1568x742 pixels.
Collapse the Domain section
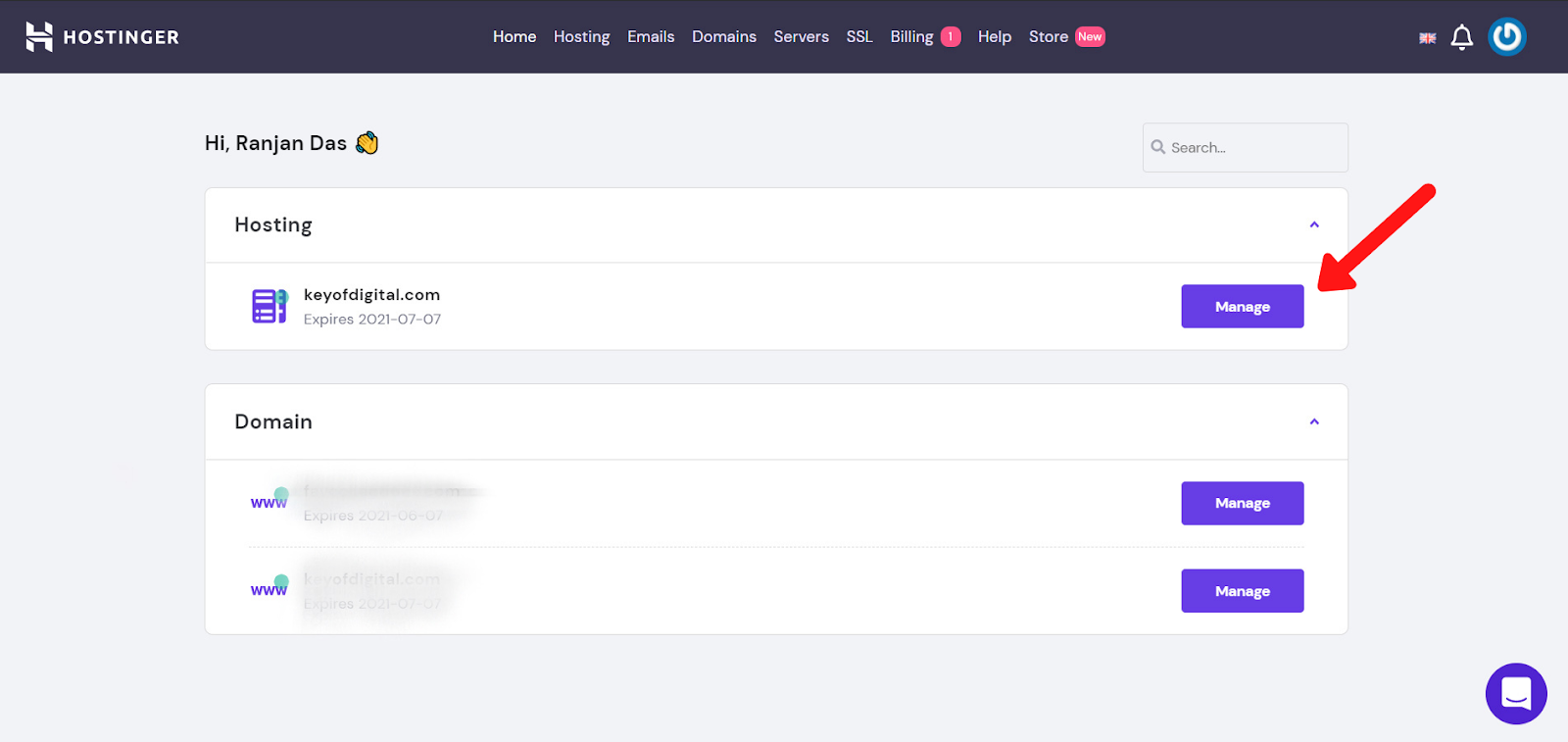[1314, 421]
